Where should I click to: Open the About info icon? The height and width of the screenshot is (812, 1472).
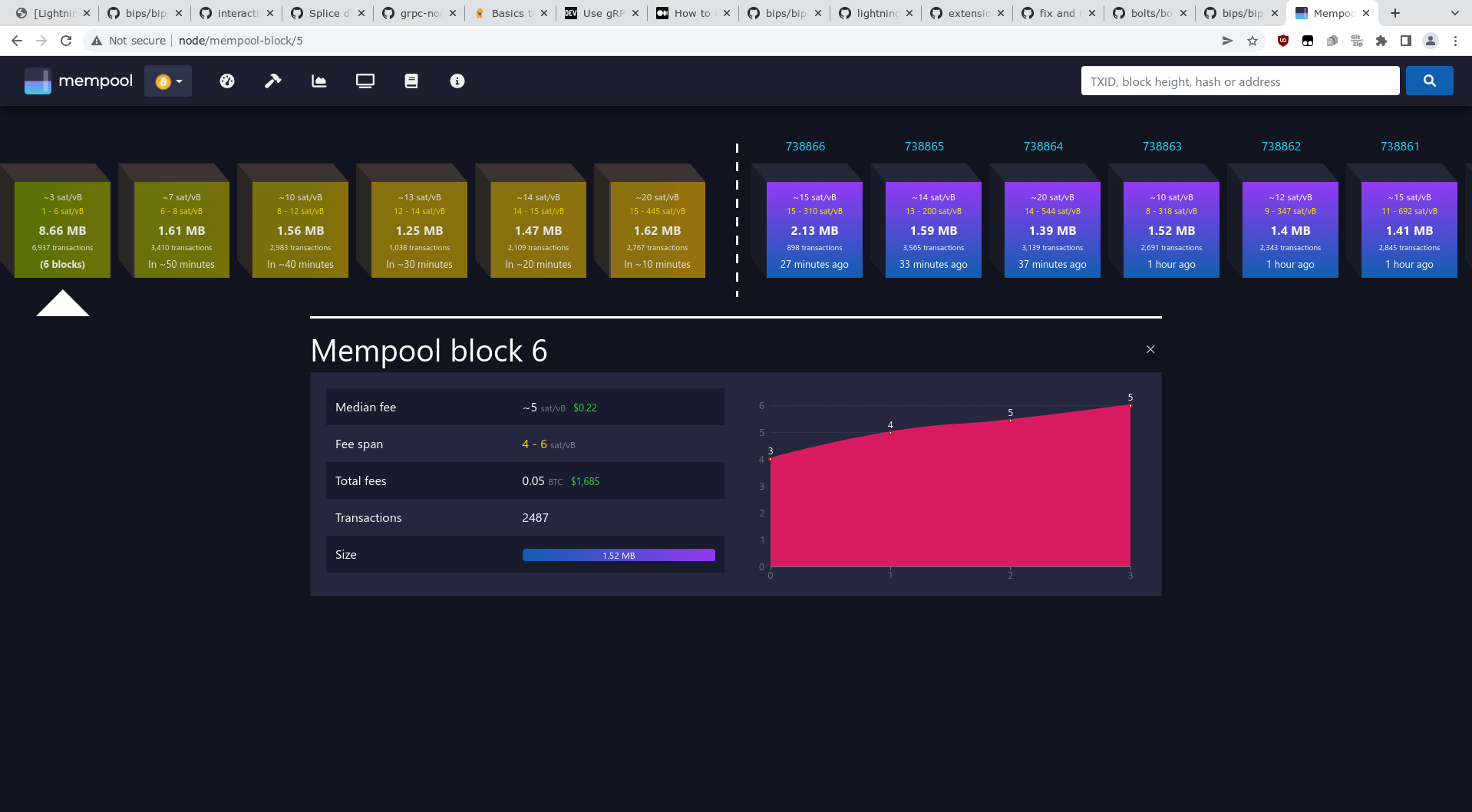click(457, 81)
